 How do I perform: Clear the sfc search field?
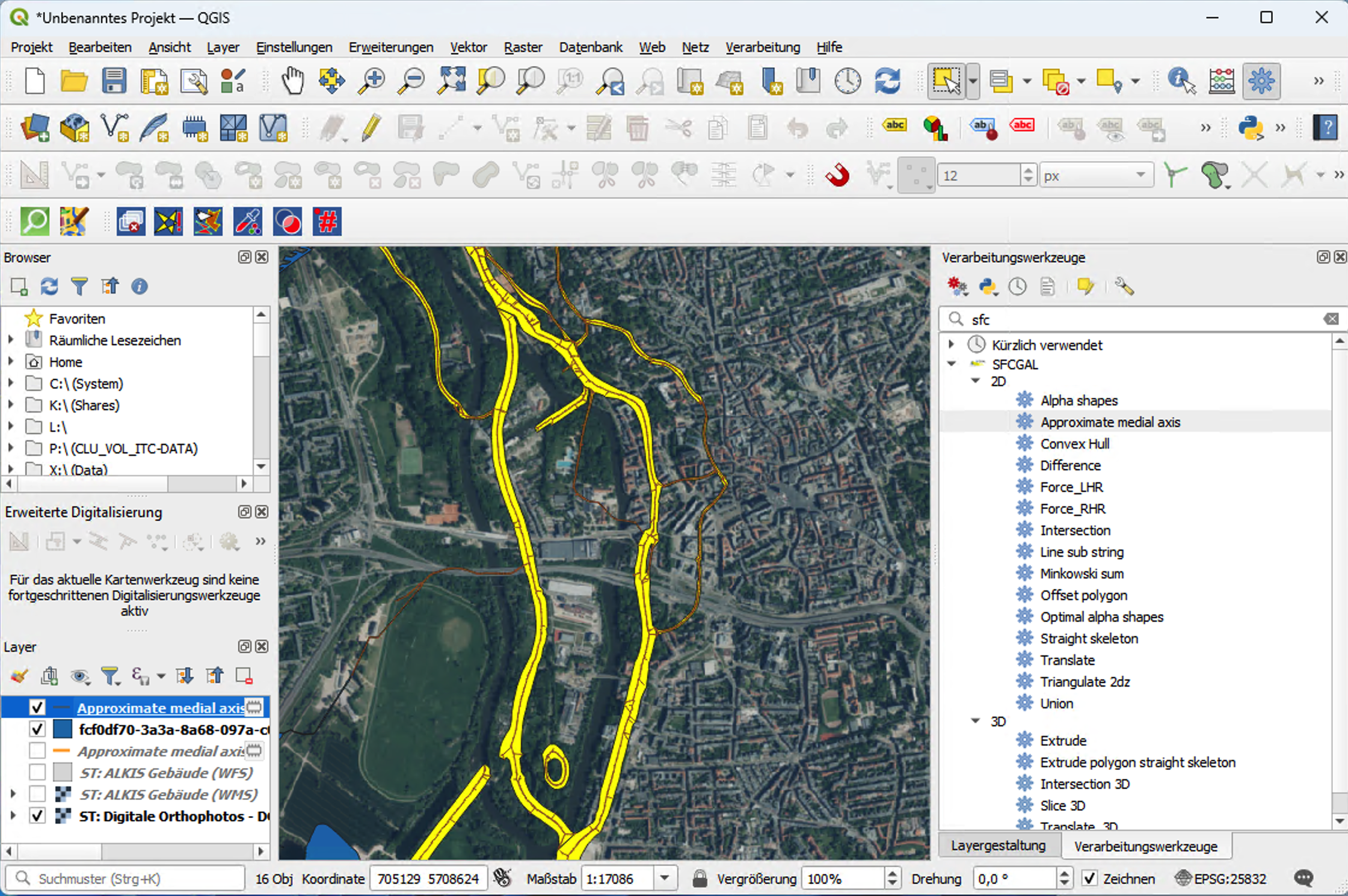pyautogui.click(x=1331, y=319)
